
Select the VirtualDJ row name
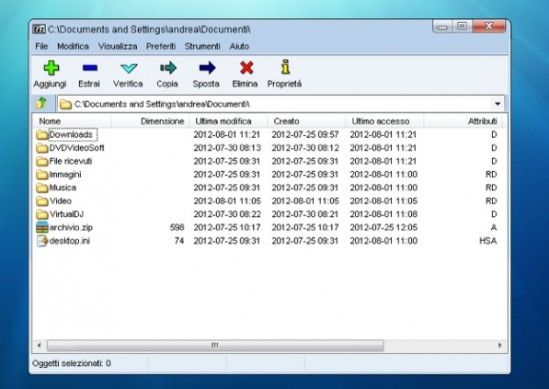click(x=67, y=214)
